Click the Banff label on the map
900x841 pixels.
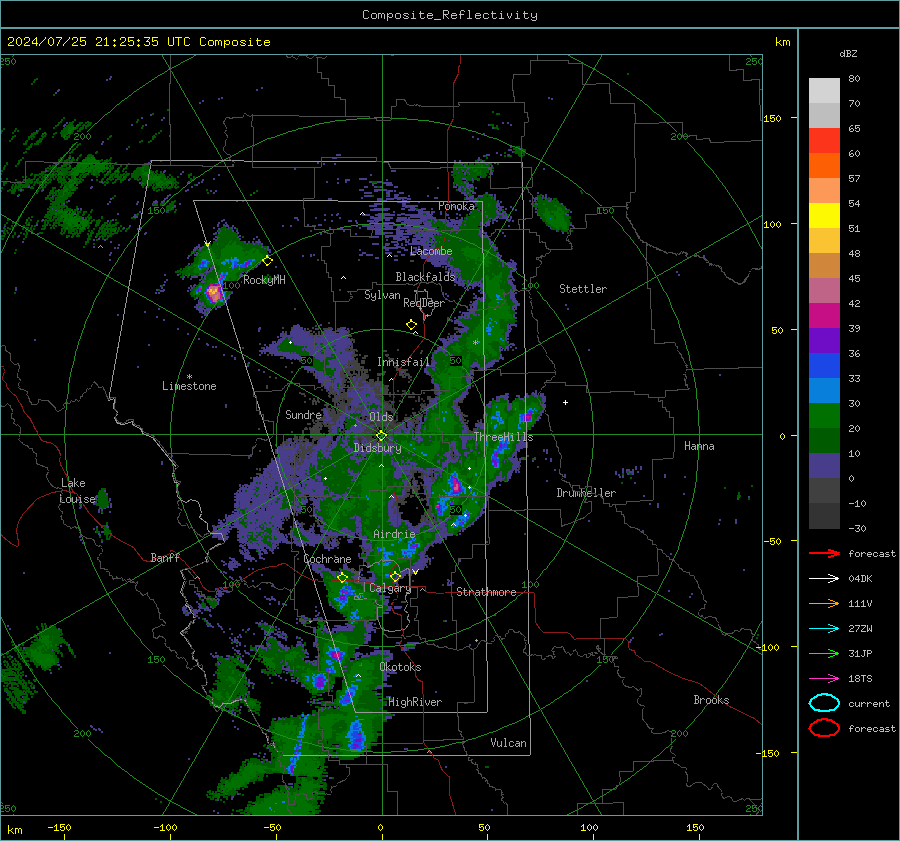pyautogui.click(x=165, y=557)
